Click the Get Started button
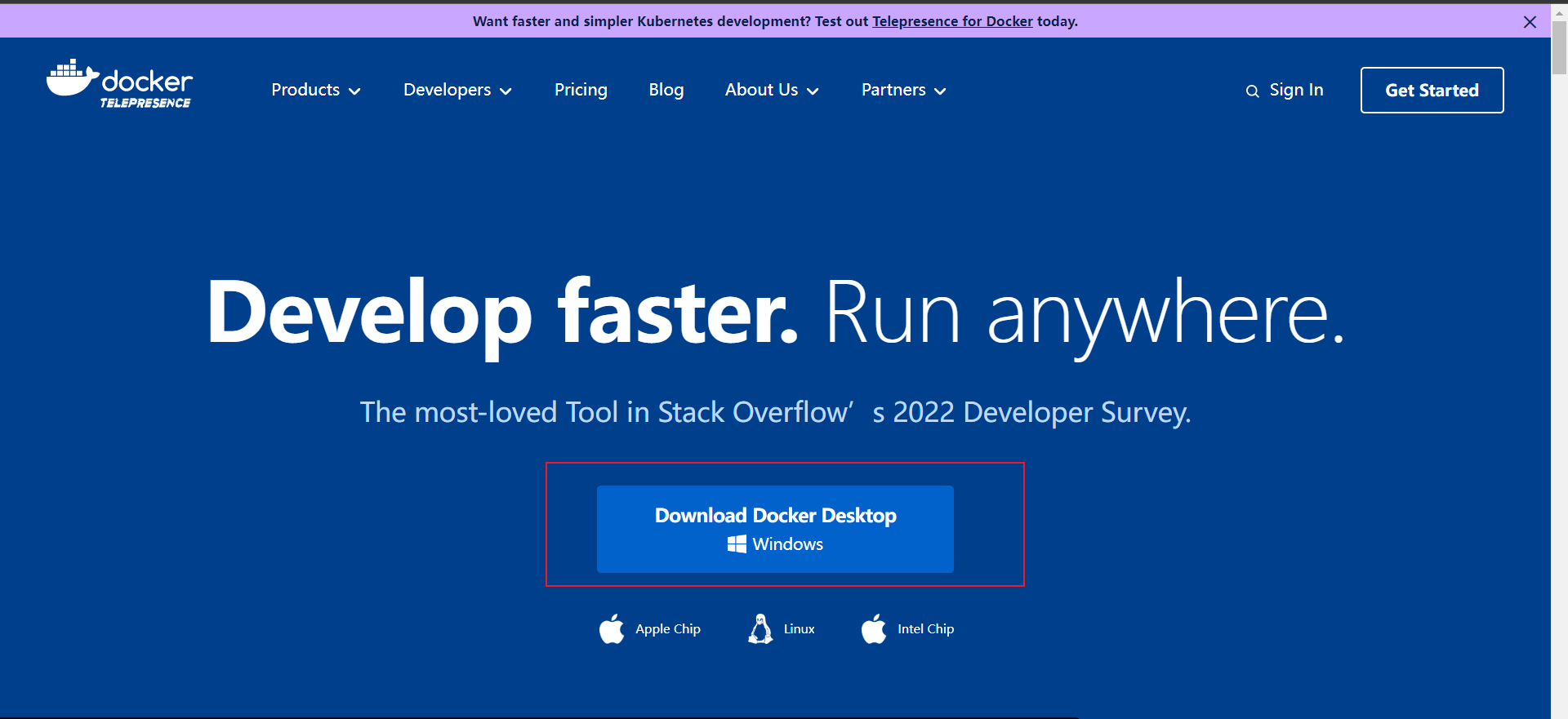1568x719 pixels. [1432, 91]
